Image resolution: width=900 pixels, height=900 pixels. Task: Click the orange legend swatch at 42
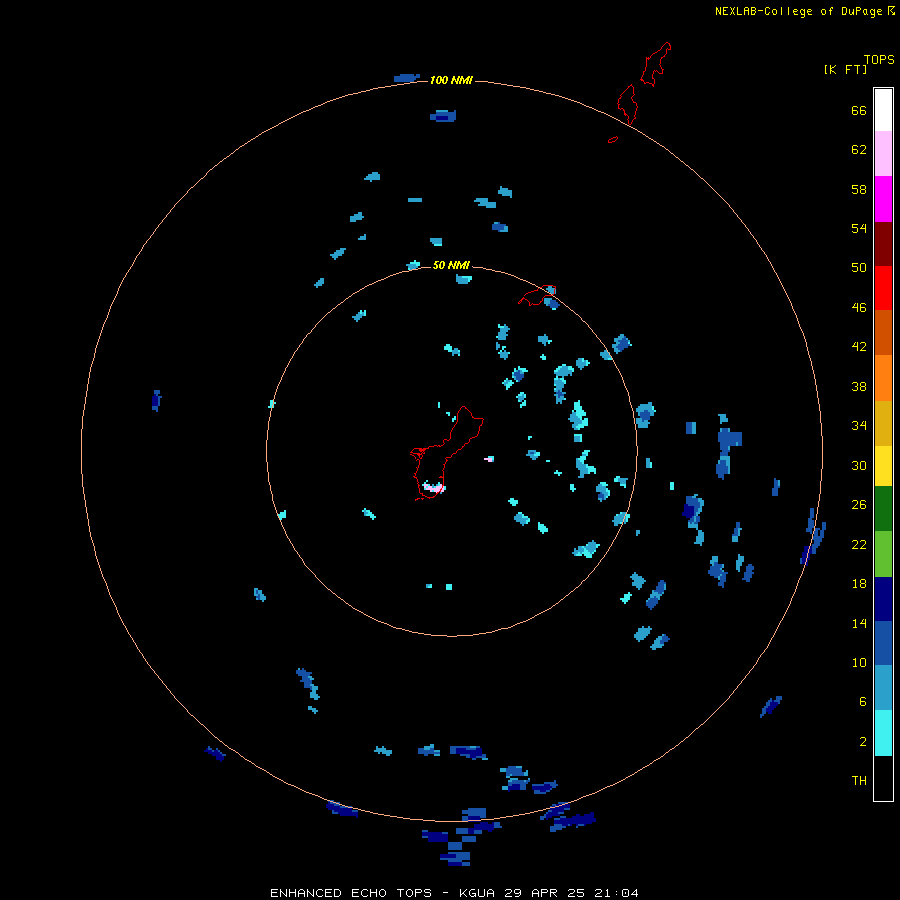coord(883,378)
